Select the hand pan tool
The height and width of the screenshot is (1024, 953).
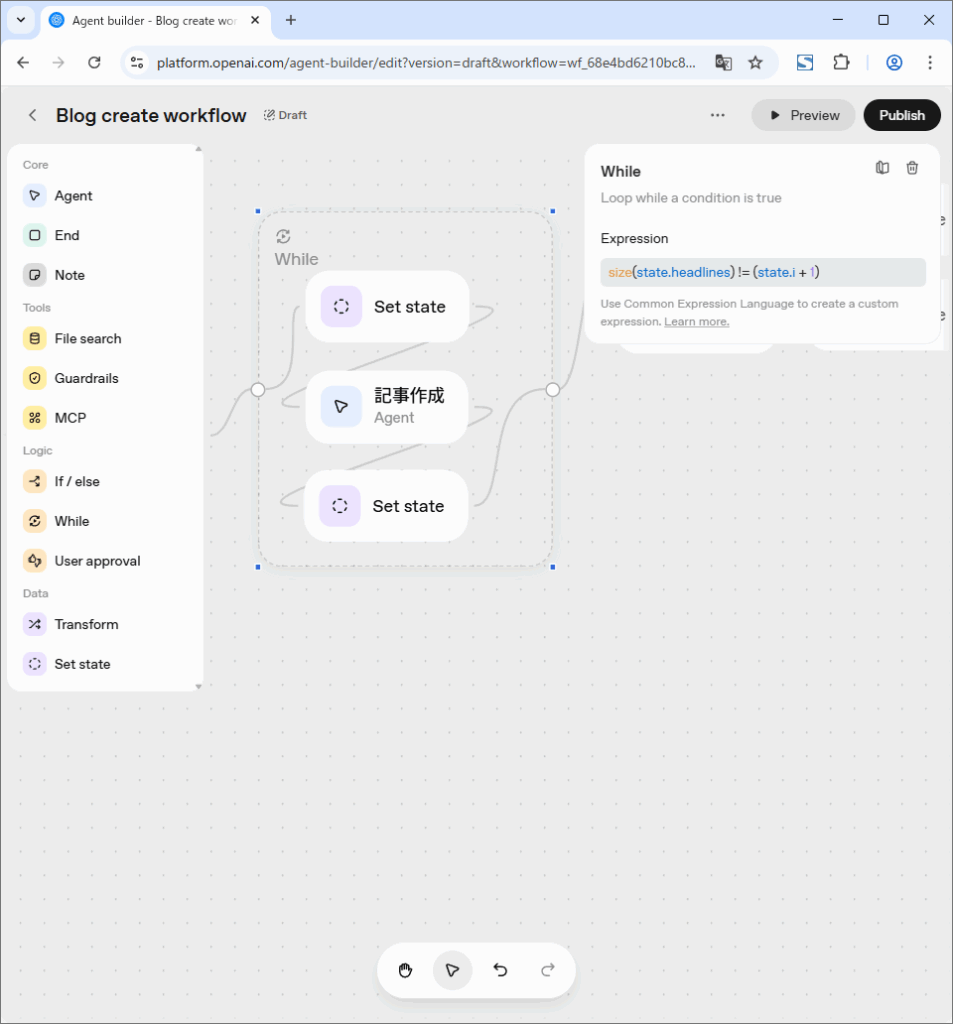click(405, 970)
